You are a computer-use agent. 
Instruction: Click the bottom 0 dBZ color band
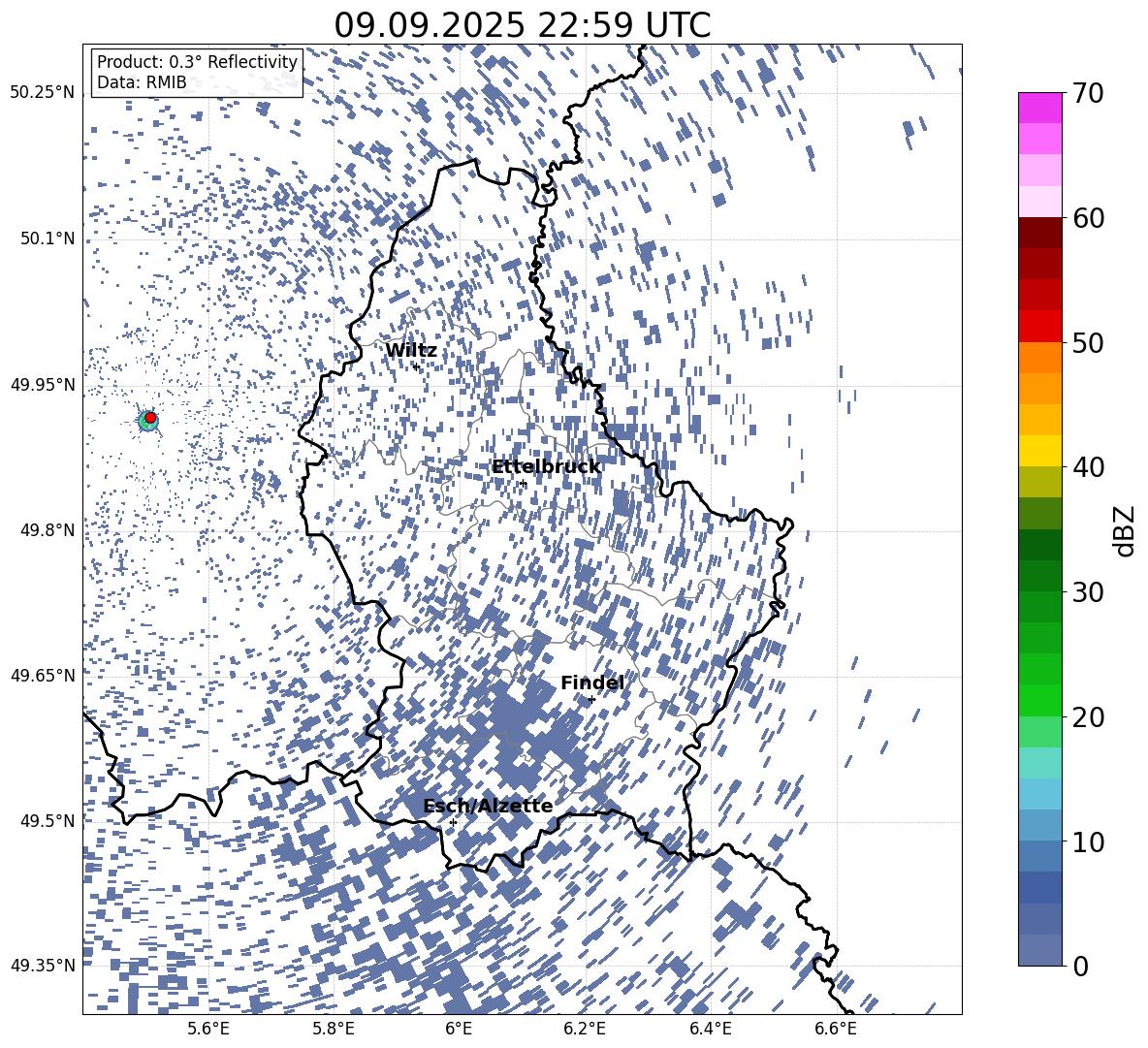[1039, 950]
